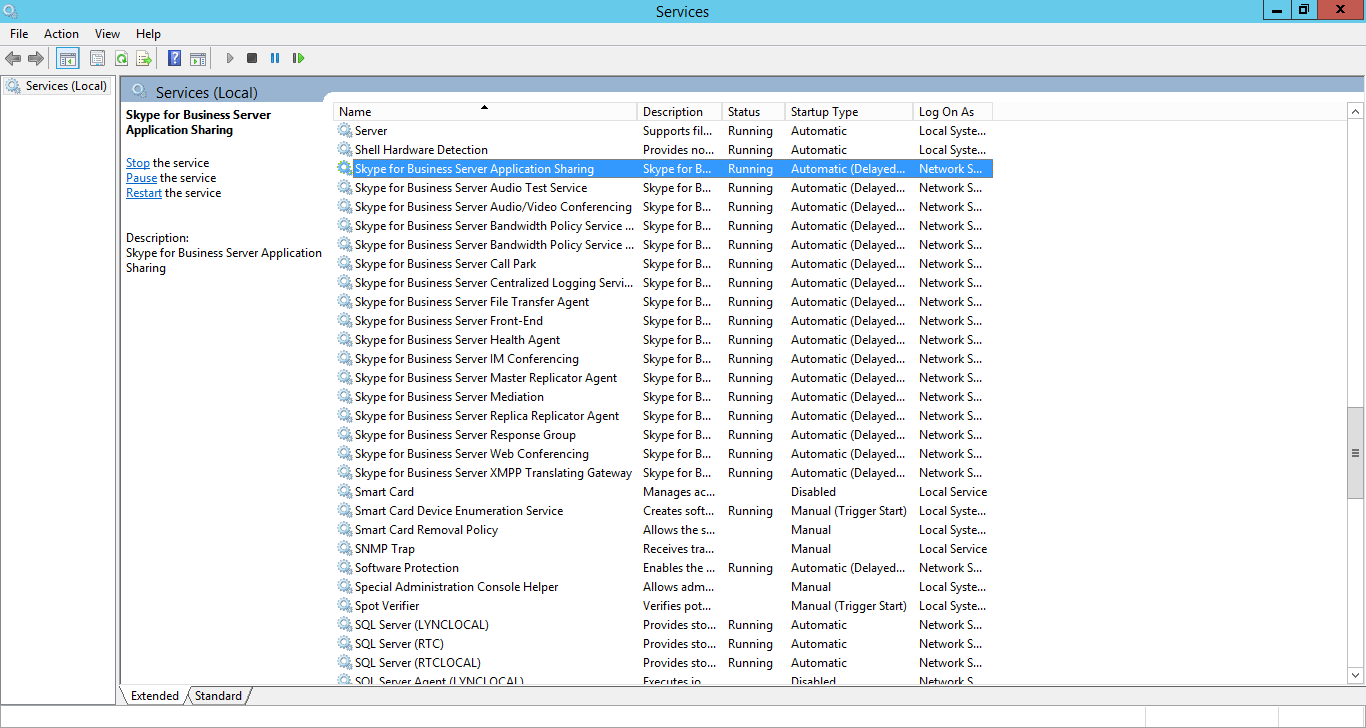Screen dimensions: 1366x728
Task: Select Skype for Business Server Audio/Video Conferencing
Action: click(x=663, y=207)
